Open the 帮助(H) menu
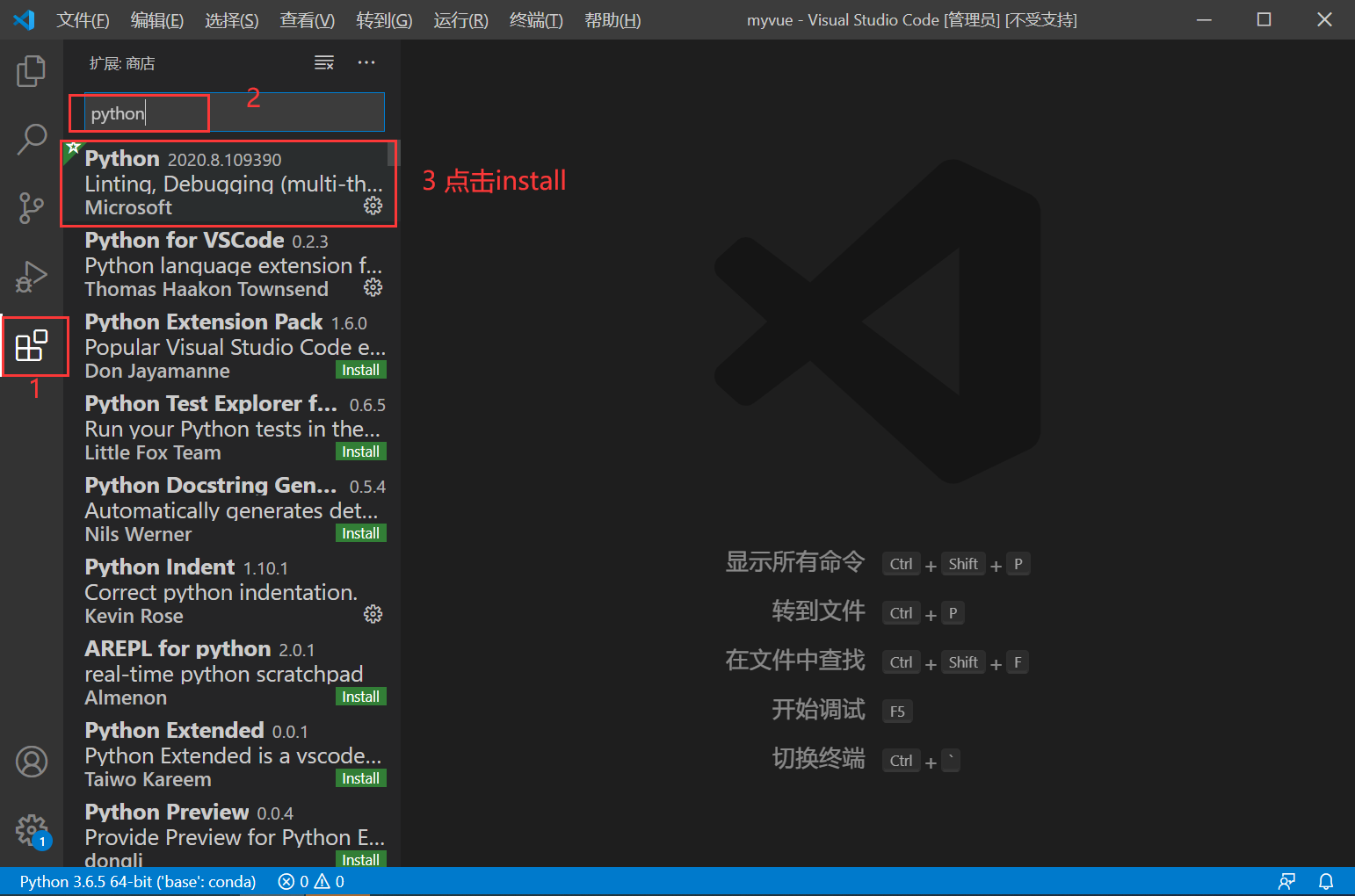Viewport: 1355px width, 896px height. point(612,20)
